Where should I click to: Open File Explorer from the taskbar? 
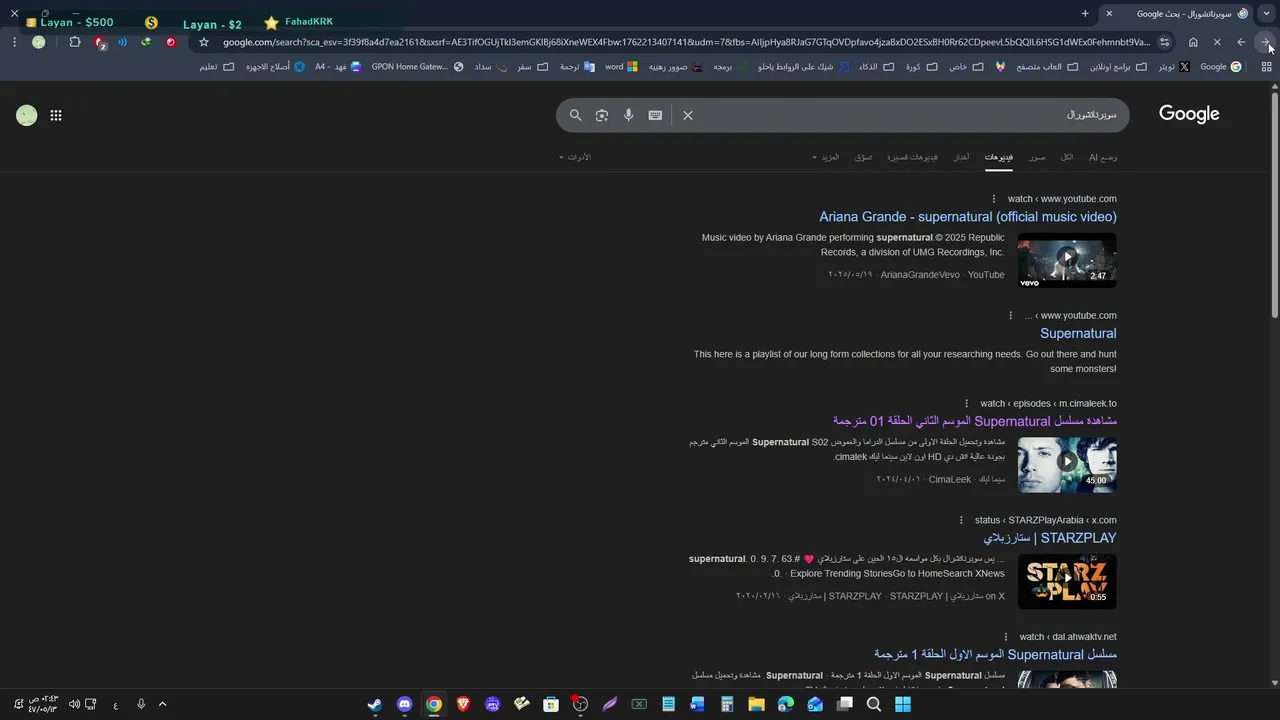[x=756, y=704]
